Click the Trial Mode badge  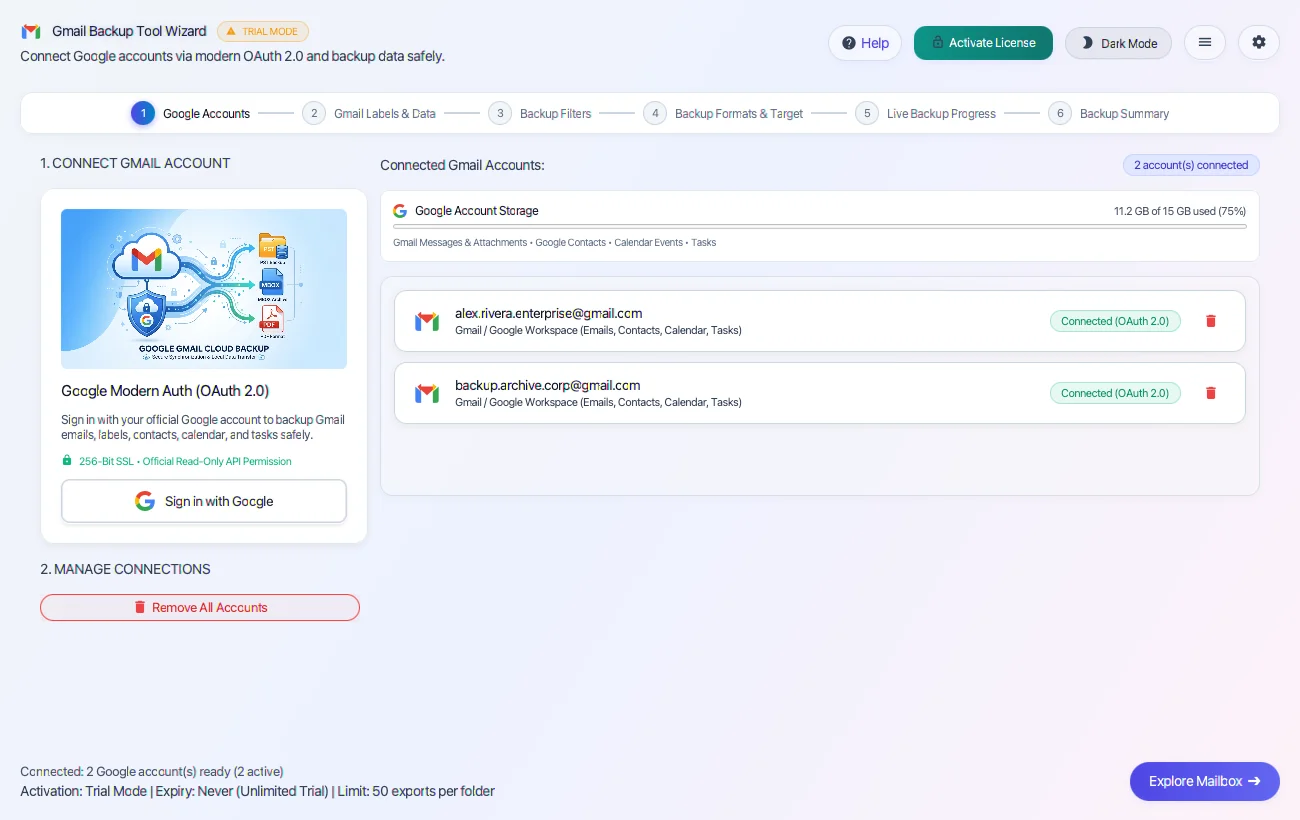click(x=263, y=32)
